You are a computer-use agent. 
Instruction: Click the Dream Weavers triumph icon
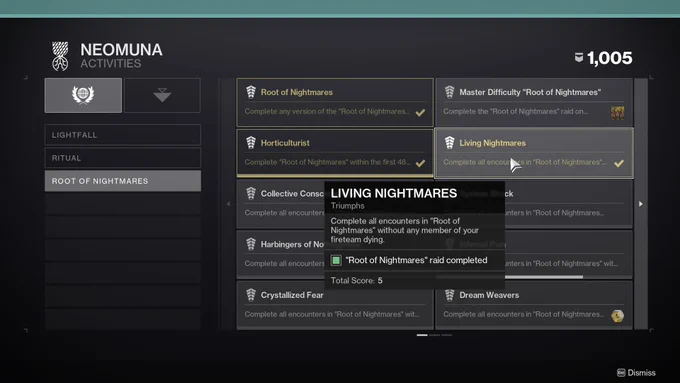[x=449, y=295]
